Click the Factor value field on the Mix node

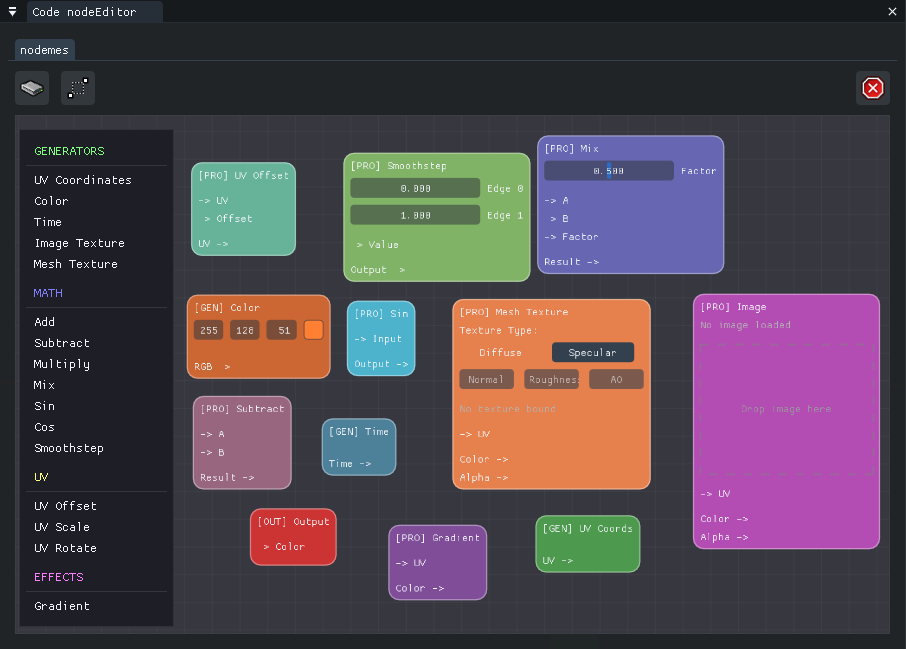coord(608,170)
